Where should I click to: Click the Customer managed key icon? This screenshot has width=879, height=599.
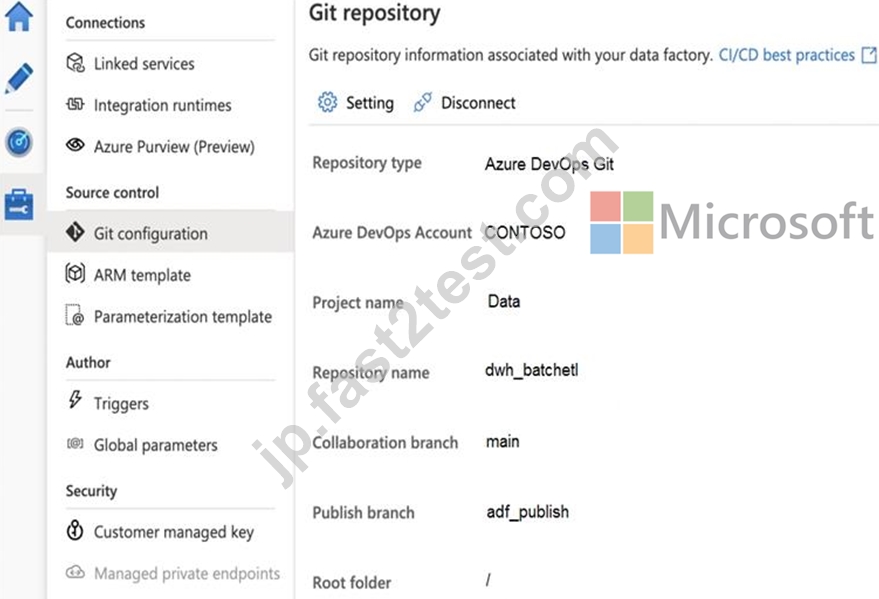(75, 530)
